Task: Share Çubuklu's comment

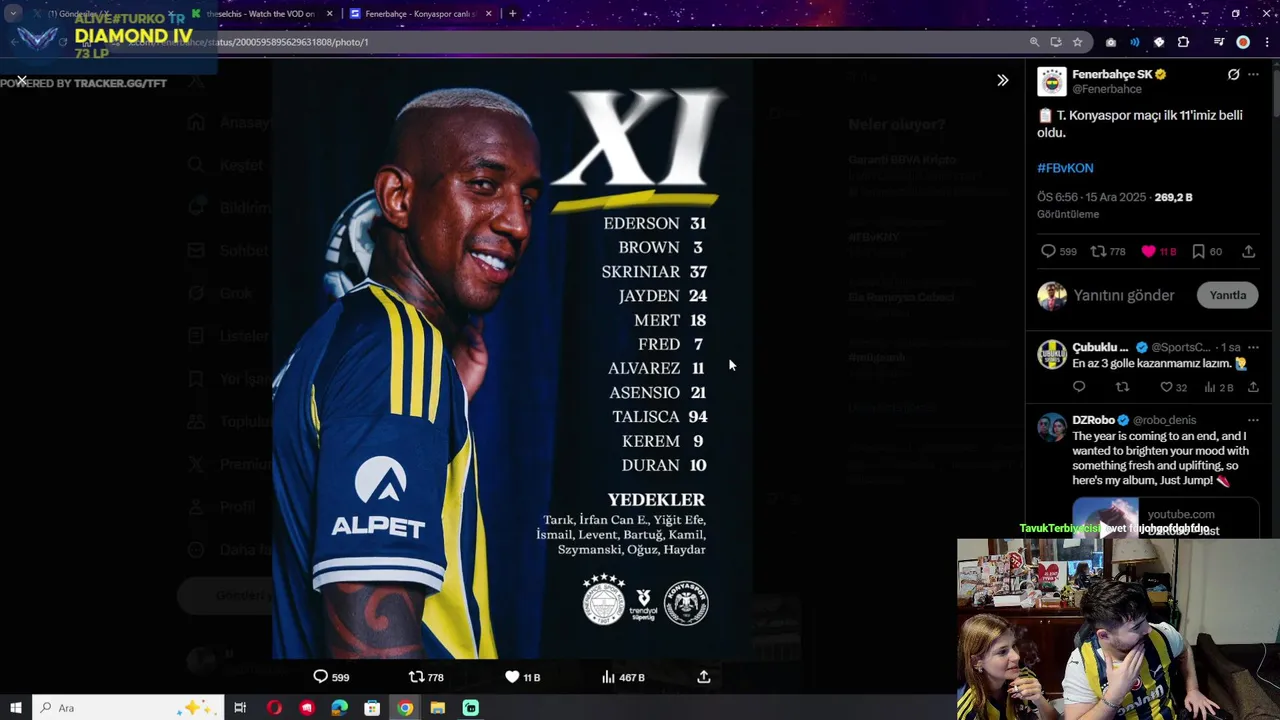Action: click(x=1253, y=387)
